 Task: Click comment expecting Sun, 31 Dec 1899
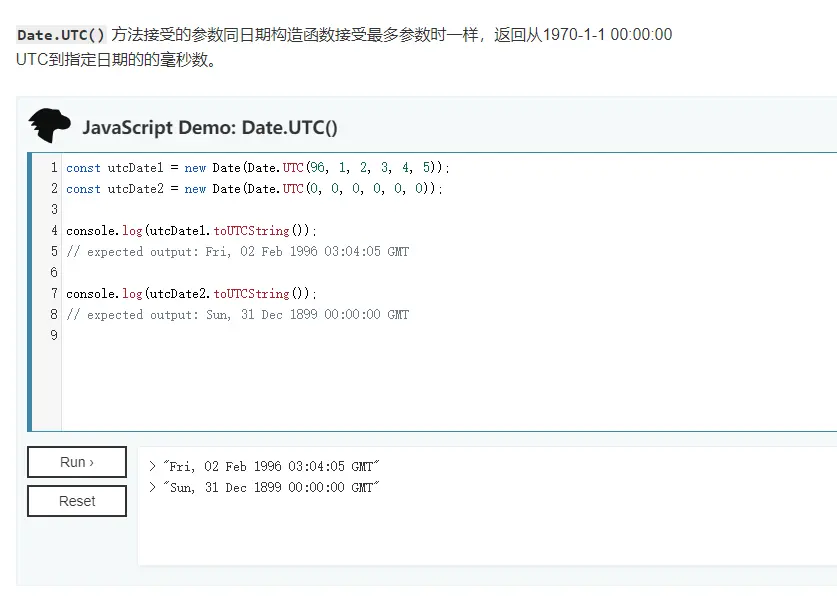238,315
